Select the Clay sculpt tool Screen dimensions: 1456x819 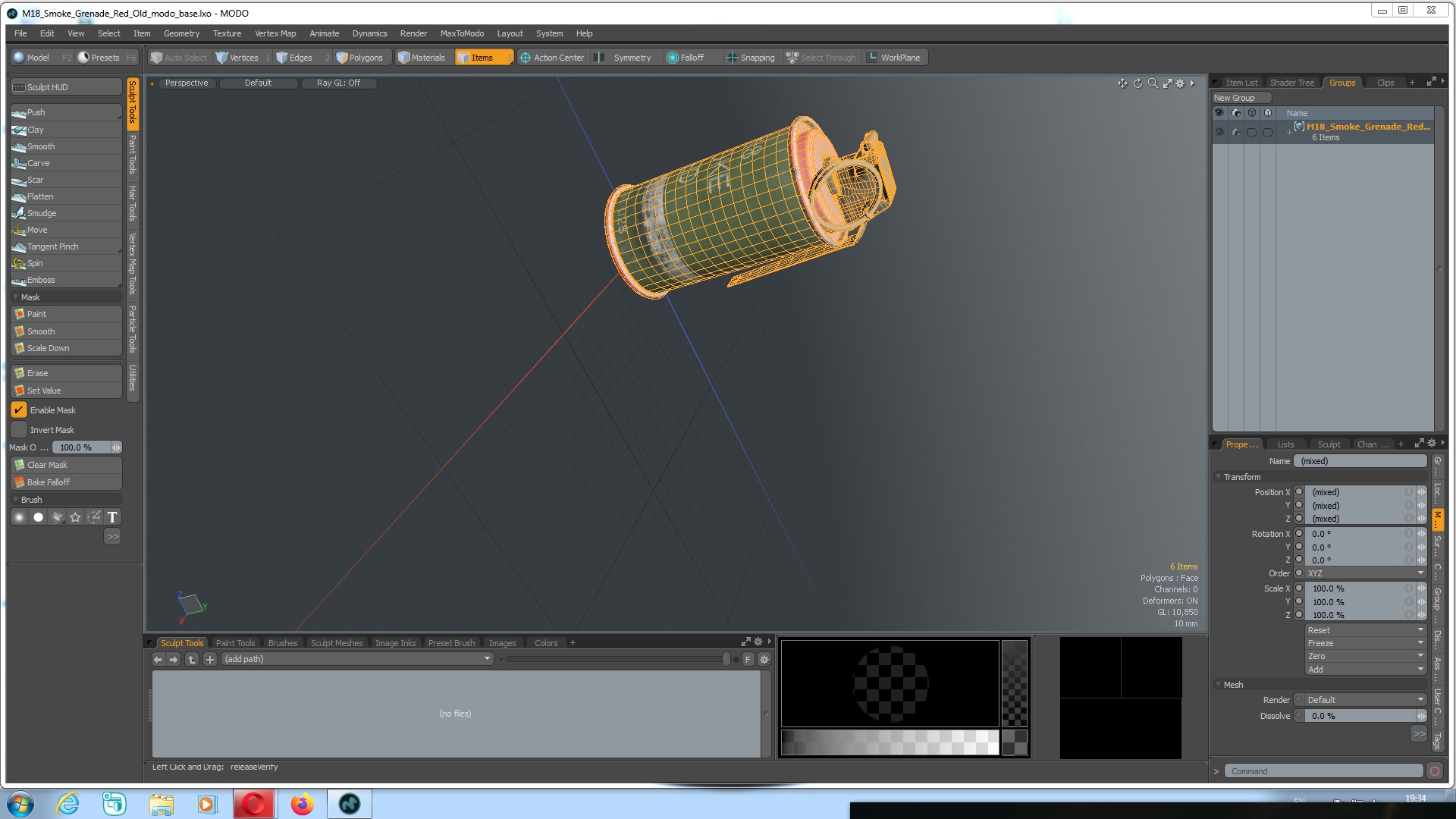pyautogui.click(x=64, y=129)
